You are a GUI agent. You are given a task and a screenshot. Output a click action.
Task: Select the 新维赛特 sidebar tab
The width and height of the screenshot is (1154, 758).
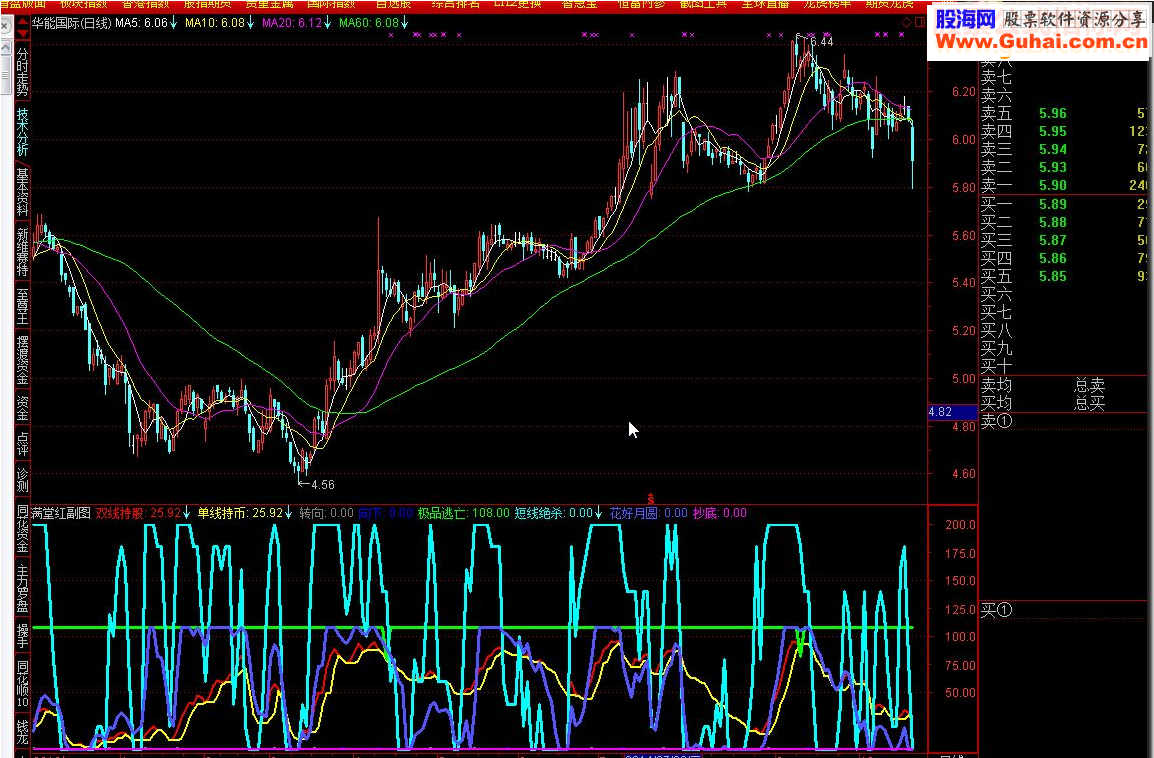point(23,252)
